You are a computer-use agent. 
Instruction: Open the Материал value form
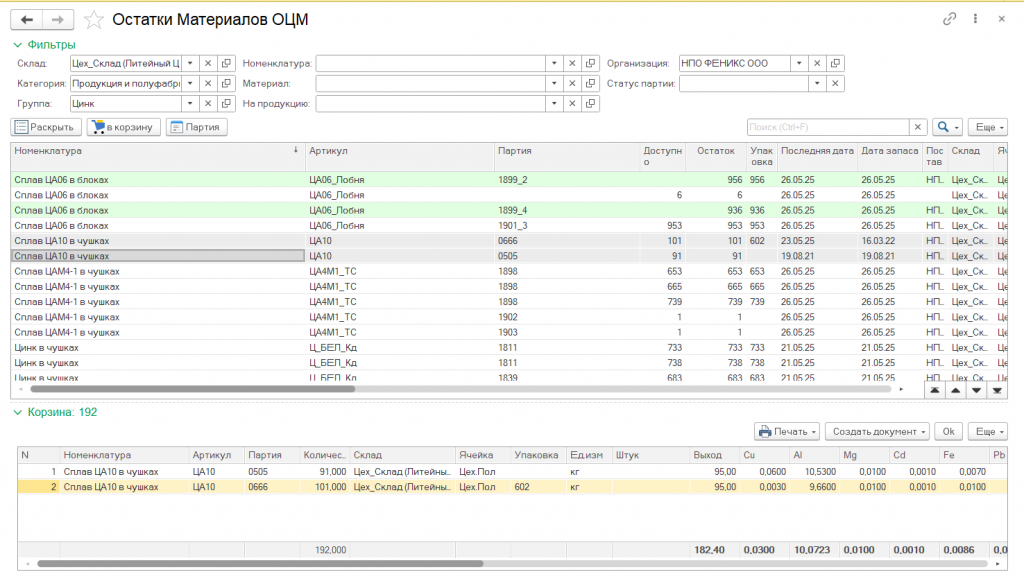click(x=590, y=84)
